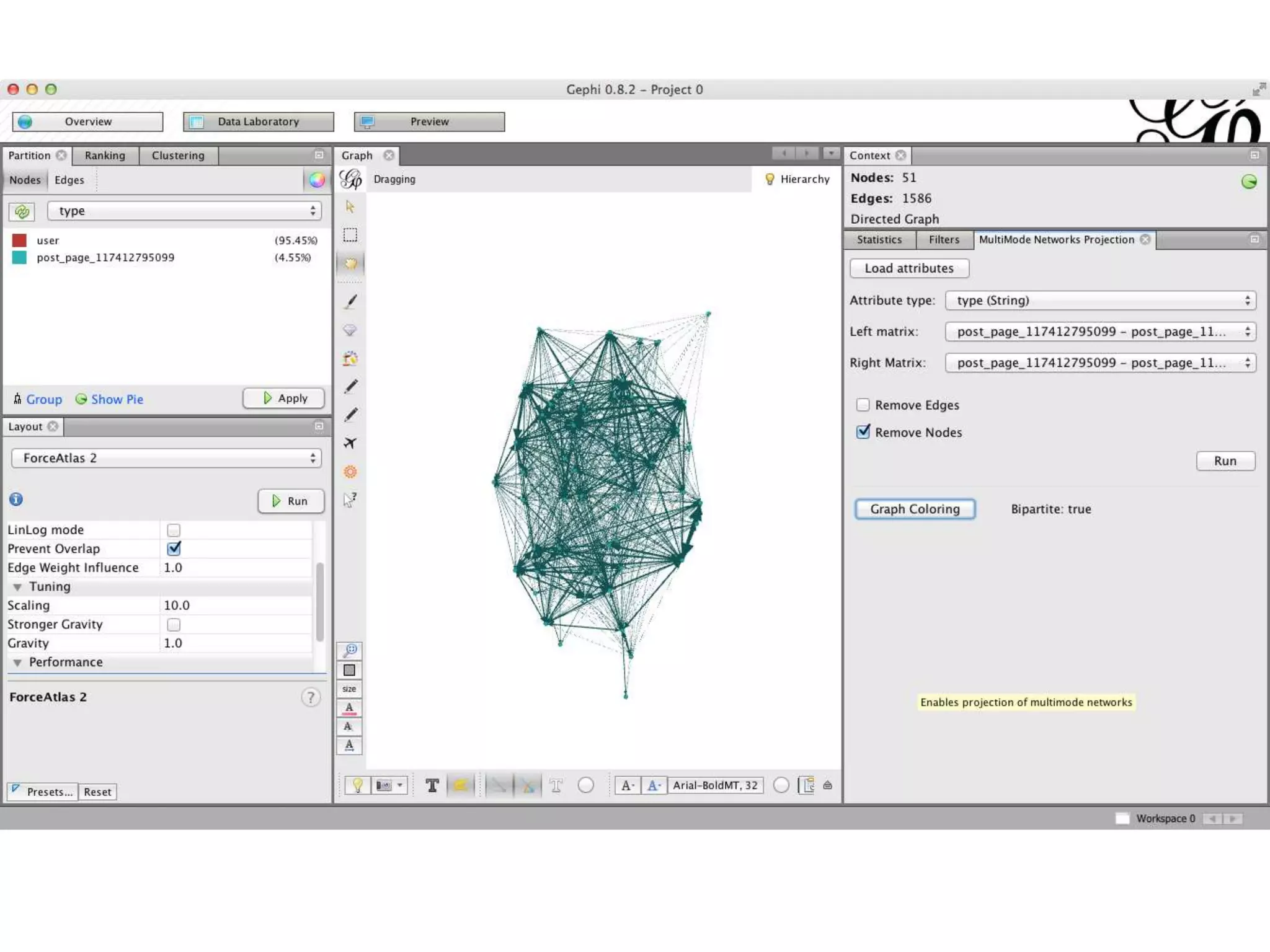The height and width of the screenshot is (952, 1270).
Task: Choose the airplane Shortest Path tool
Action: tap(350, 443)
